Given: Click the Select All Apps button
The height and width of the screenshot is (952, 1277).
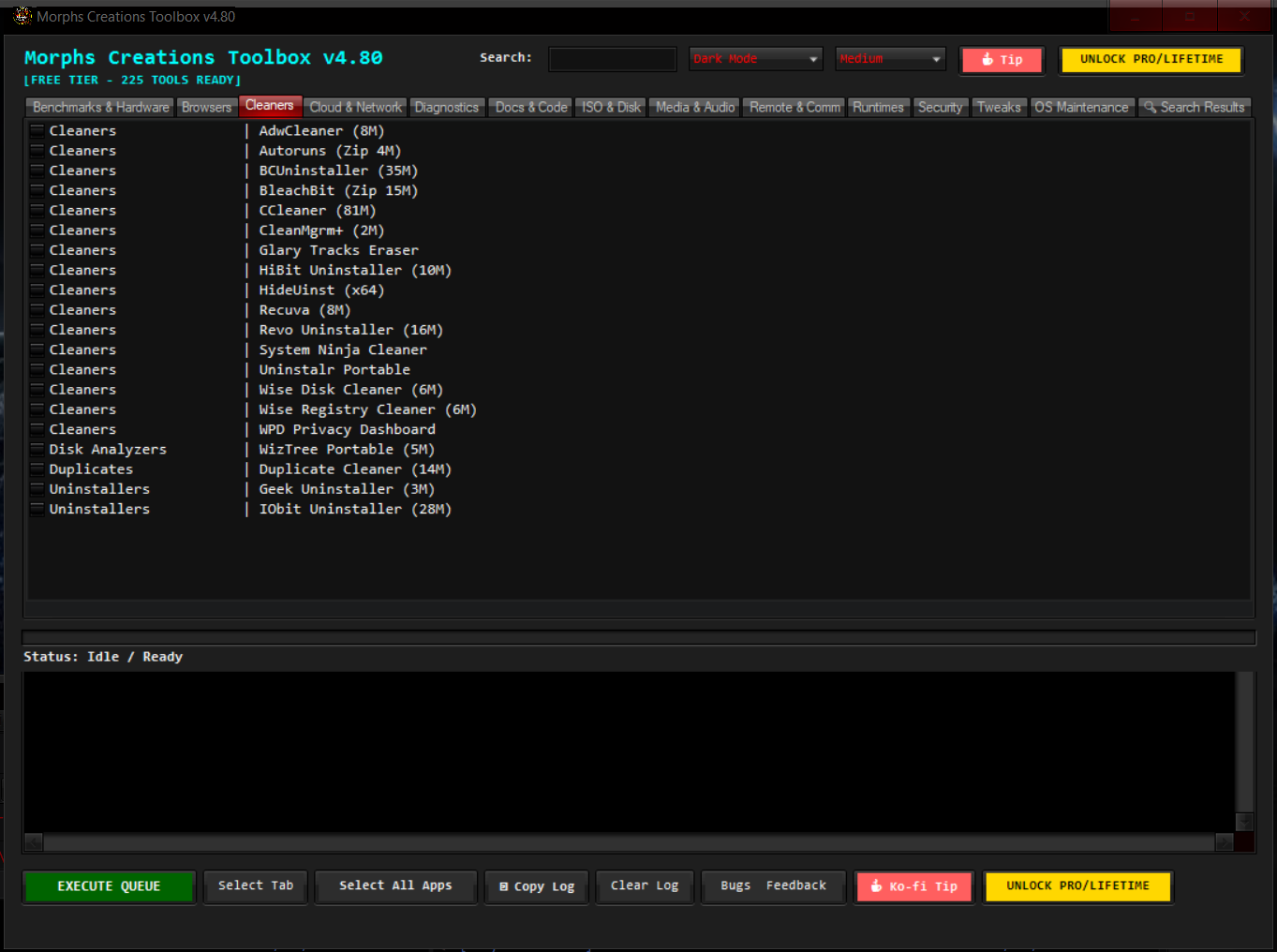Looking at the screenshot, I should pos(395,885).
